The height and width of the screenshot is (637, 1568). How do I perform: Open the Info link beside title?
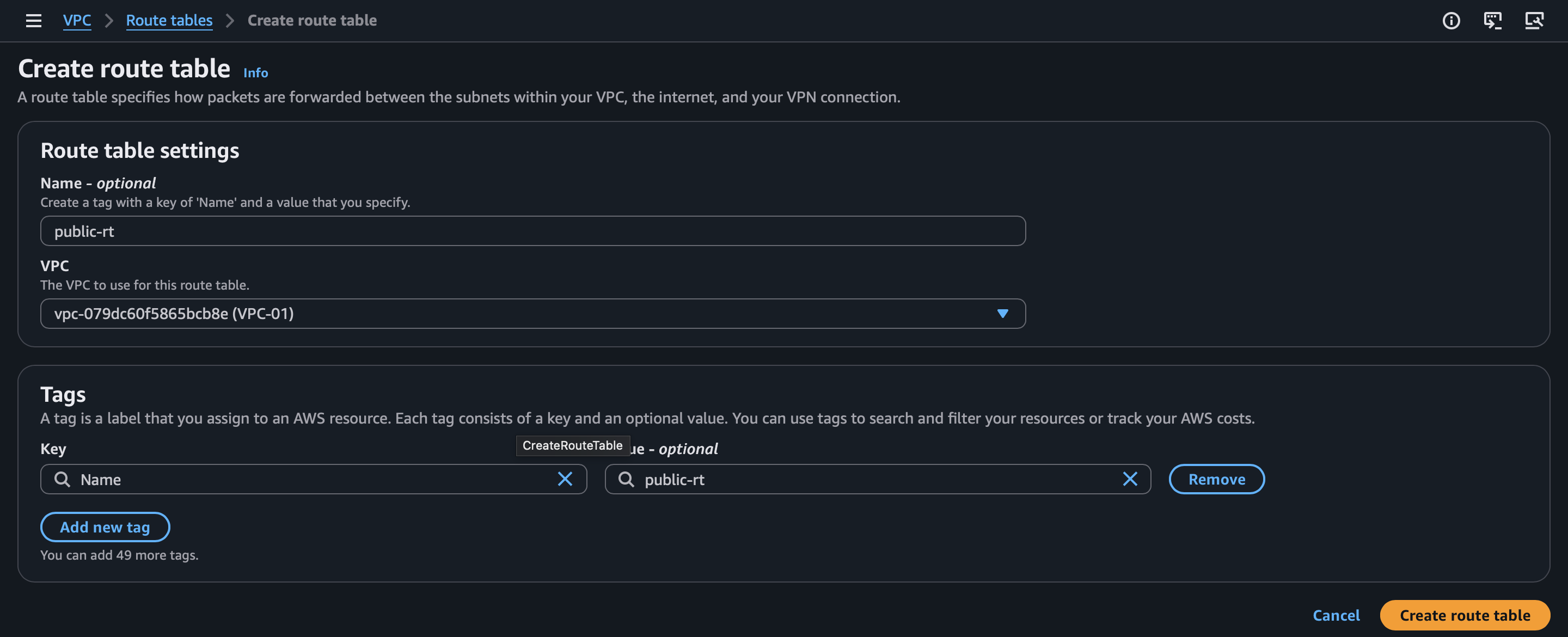pos(256,72)
